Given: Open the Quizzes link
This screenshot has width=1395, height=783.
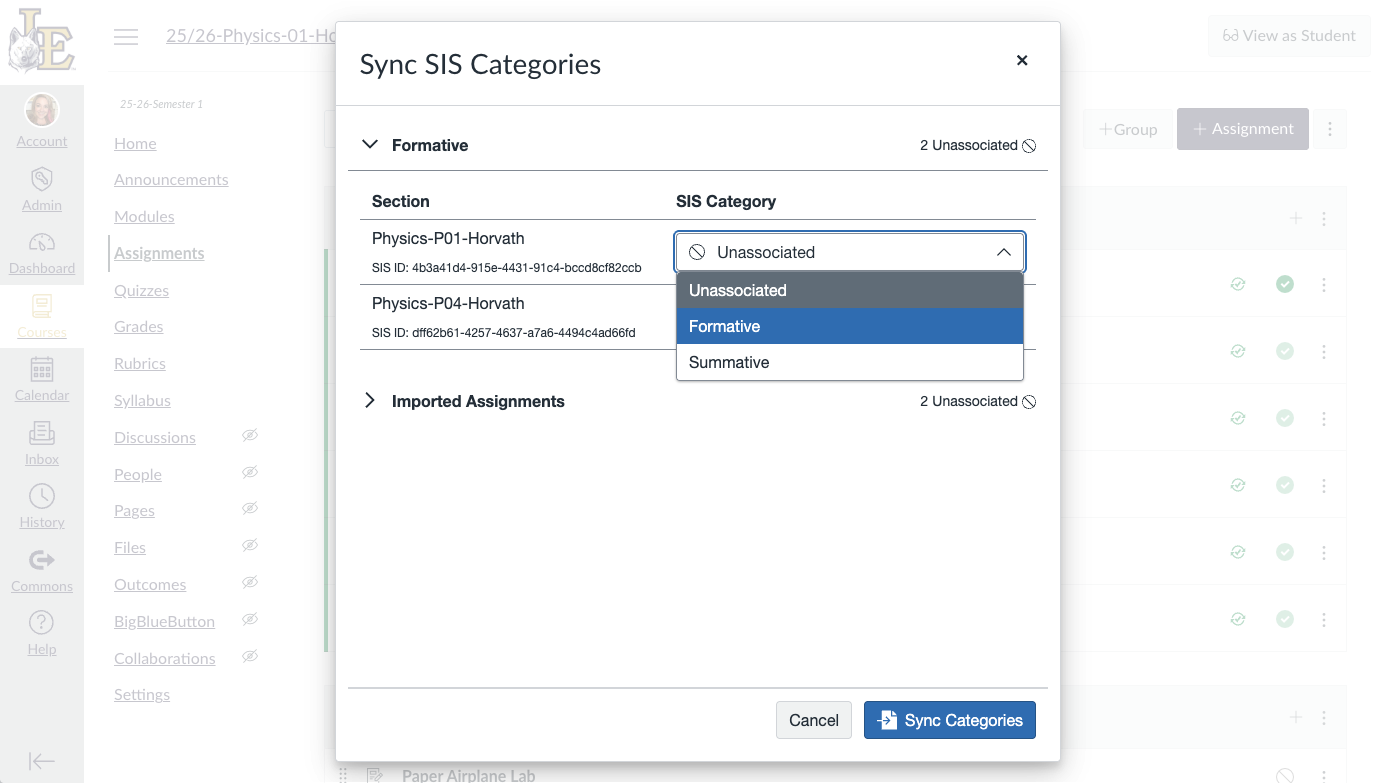Looking at the screenshot, I should click(x=141, y=290).
